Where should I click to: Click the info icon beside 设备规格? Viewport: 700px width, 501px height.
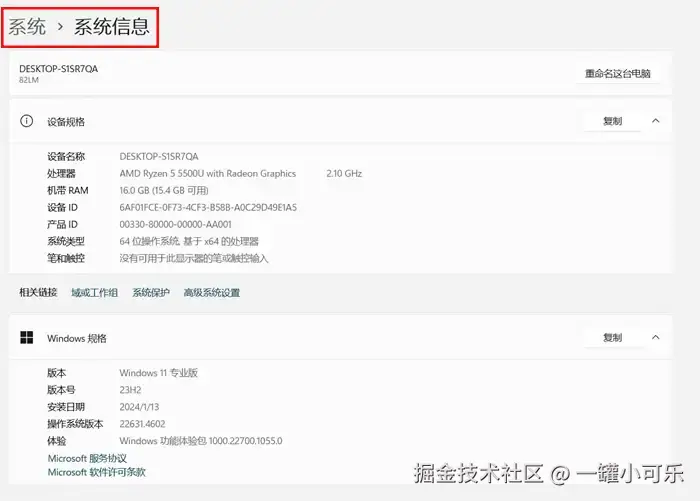coord(26,121)
